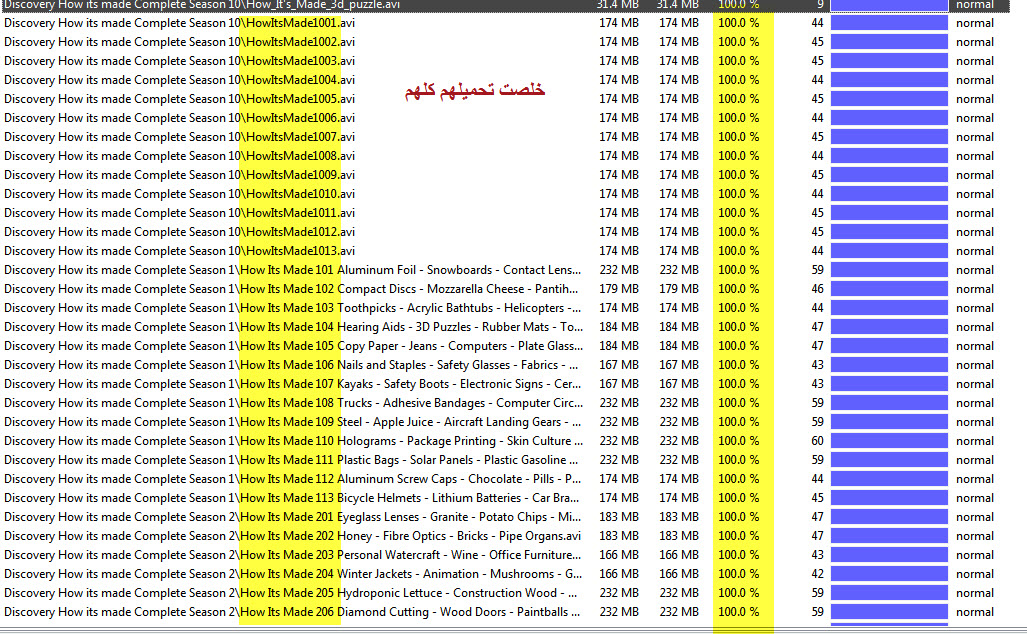Select the How_It's_Made_3d_puzzle.avi file name
Screen dimensions: 1027x634
click(202, 5)
